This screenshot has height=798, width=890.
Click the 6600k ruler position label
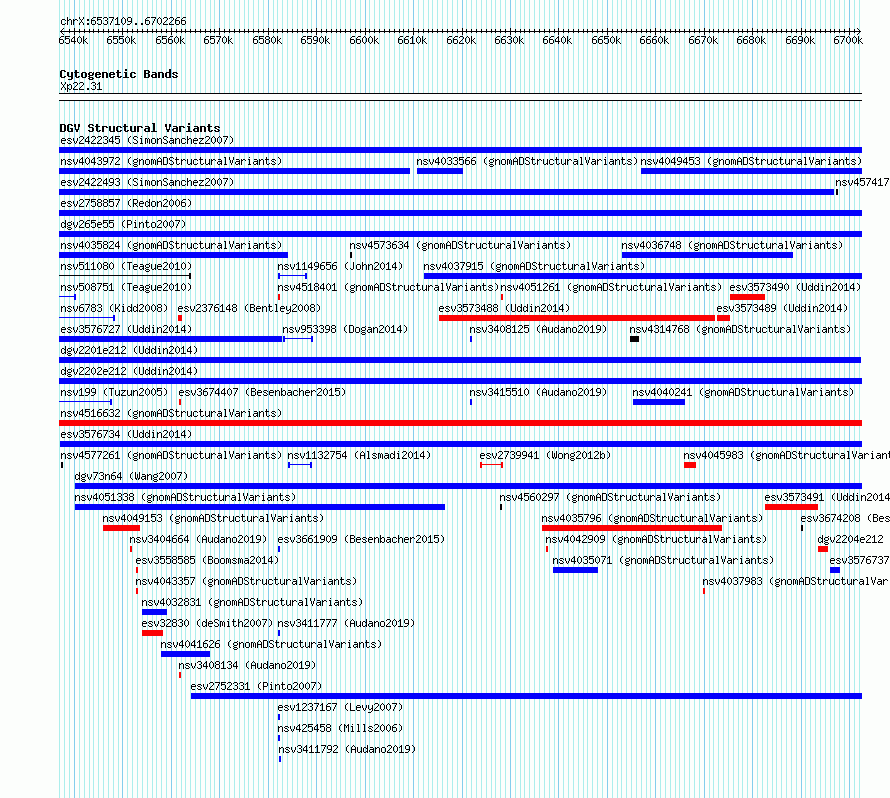click(364, 40)
